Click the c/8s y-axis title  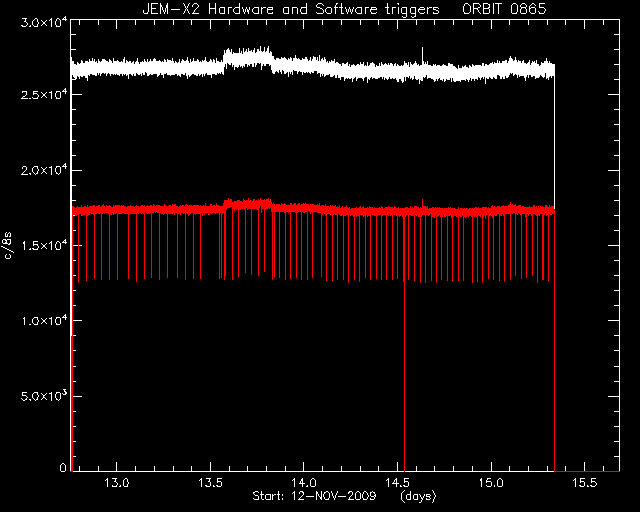coord(8,245)
